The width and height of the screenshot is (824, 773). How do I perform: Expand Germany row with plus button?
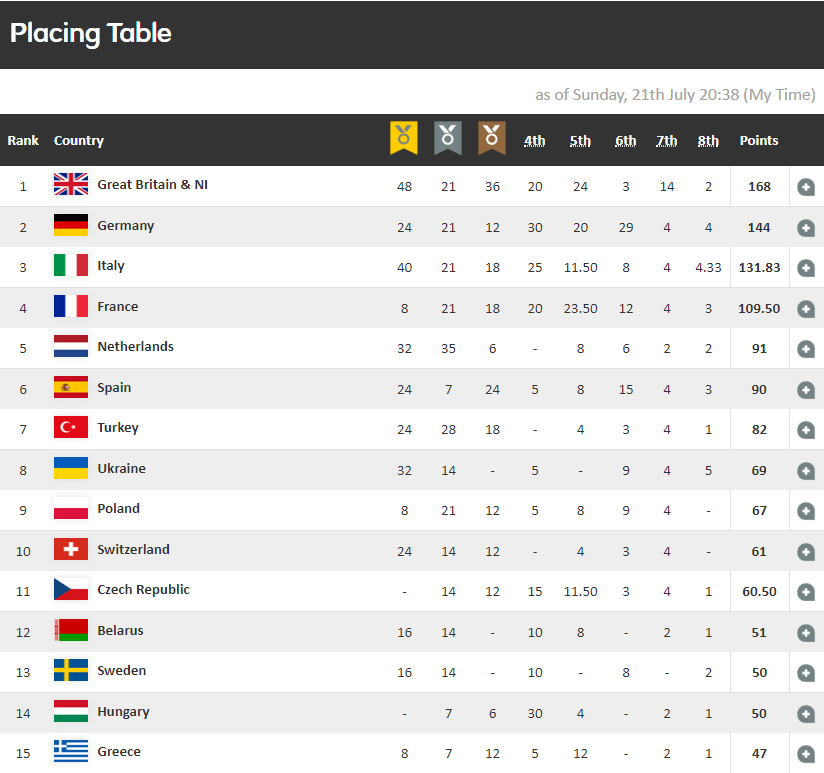tap(806, 228)
